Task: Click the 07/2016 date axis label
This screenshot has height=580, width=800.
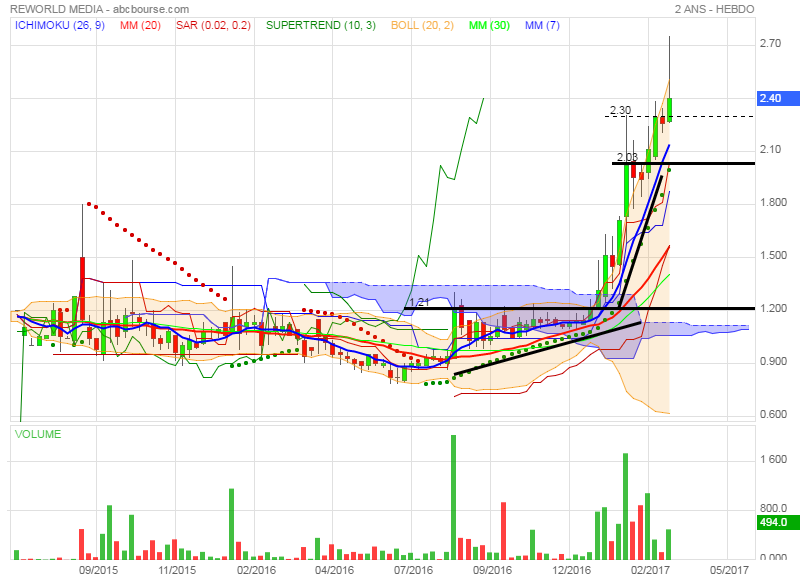Action: tap(413, 570)
